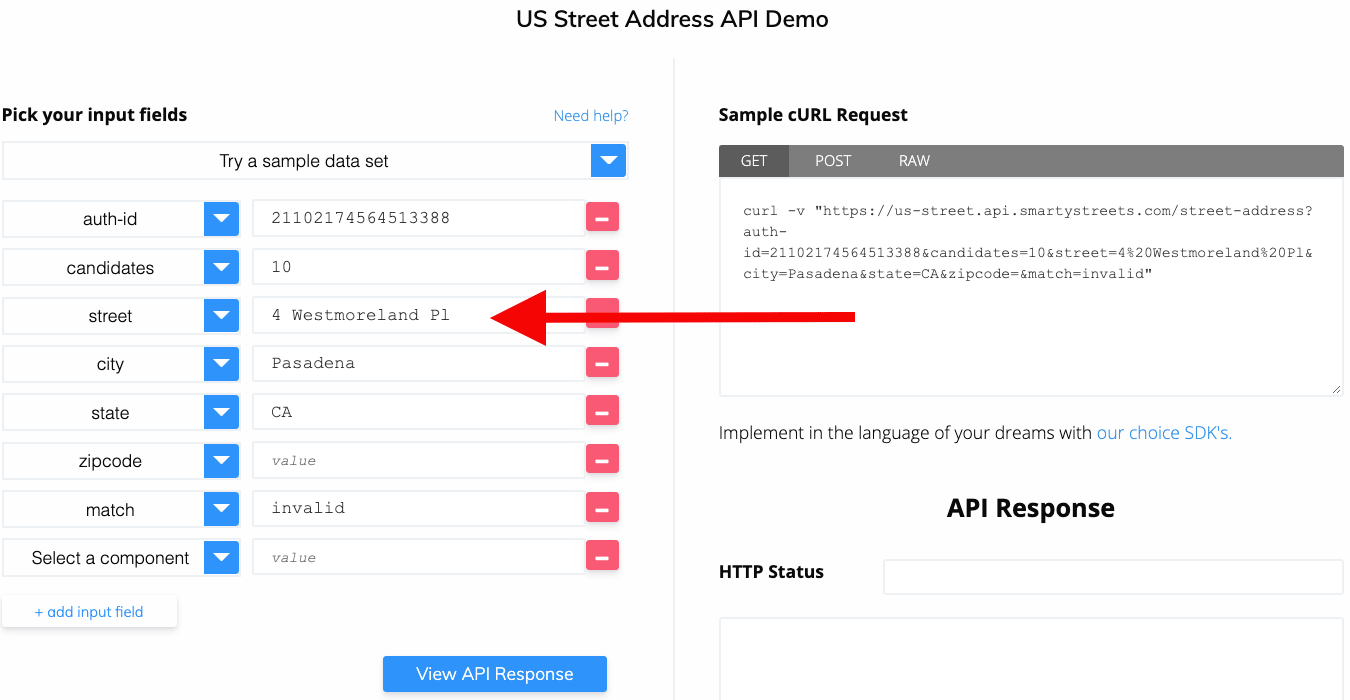The width and height of the screenshot is (1350, 700).
Task: Open the Need help? link
Action: [x=590, y=115]
